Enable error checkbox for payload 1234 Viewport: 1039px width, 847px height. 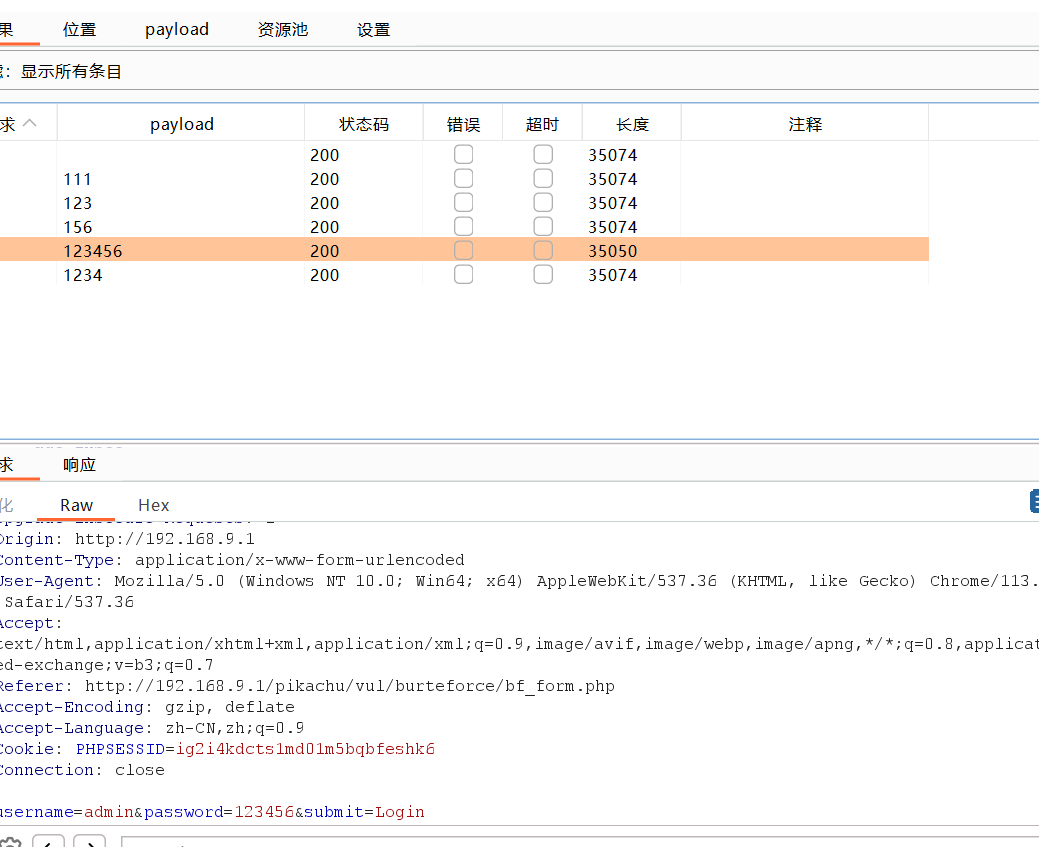(463, 274)
